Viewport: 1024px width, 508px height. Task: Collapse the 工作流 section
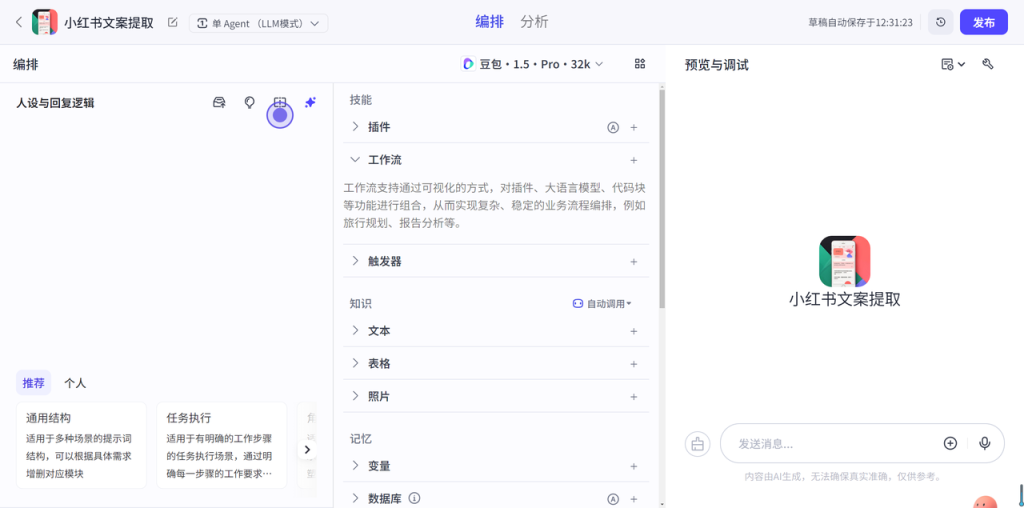point(355,159)
